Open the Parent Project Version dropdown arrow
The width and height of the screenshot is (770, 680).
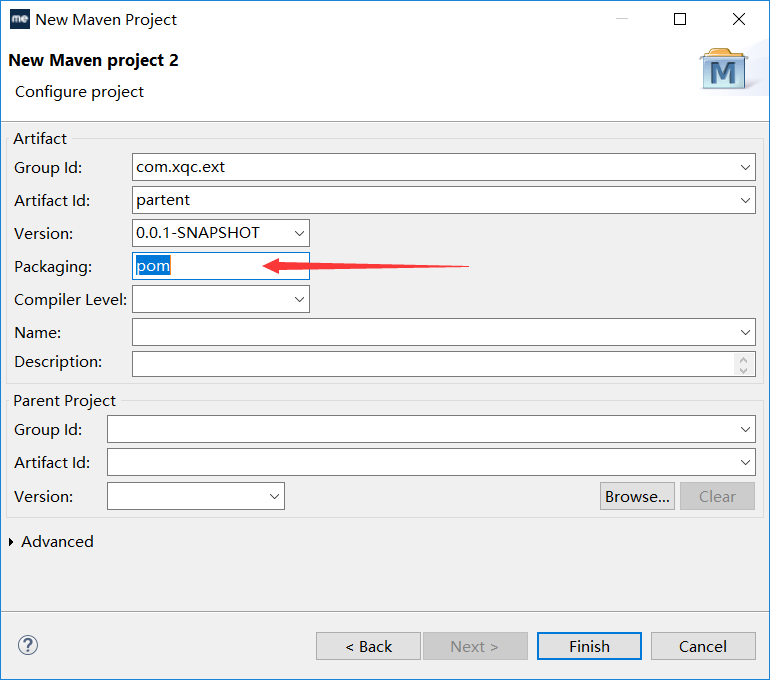pos(275,496)
